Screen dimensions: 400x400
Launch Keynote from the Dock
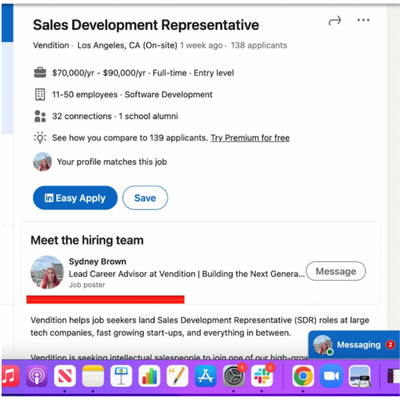coord(121,376)
